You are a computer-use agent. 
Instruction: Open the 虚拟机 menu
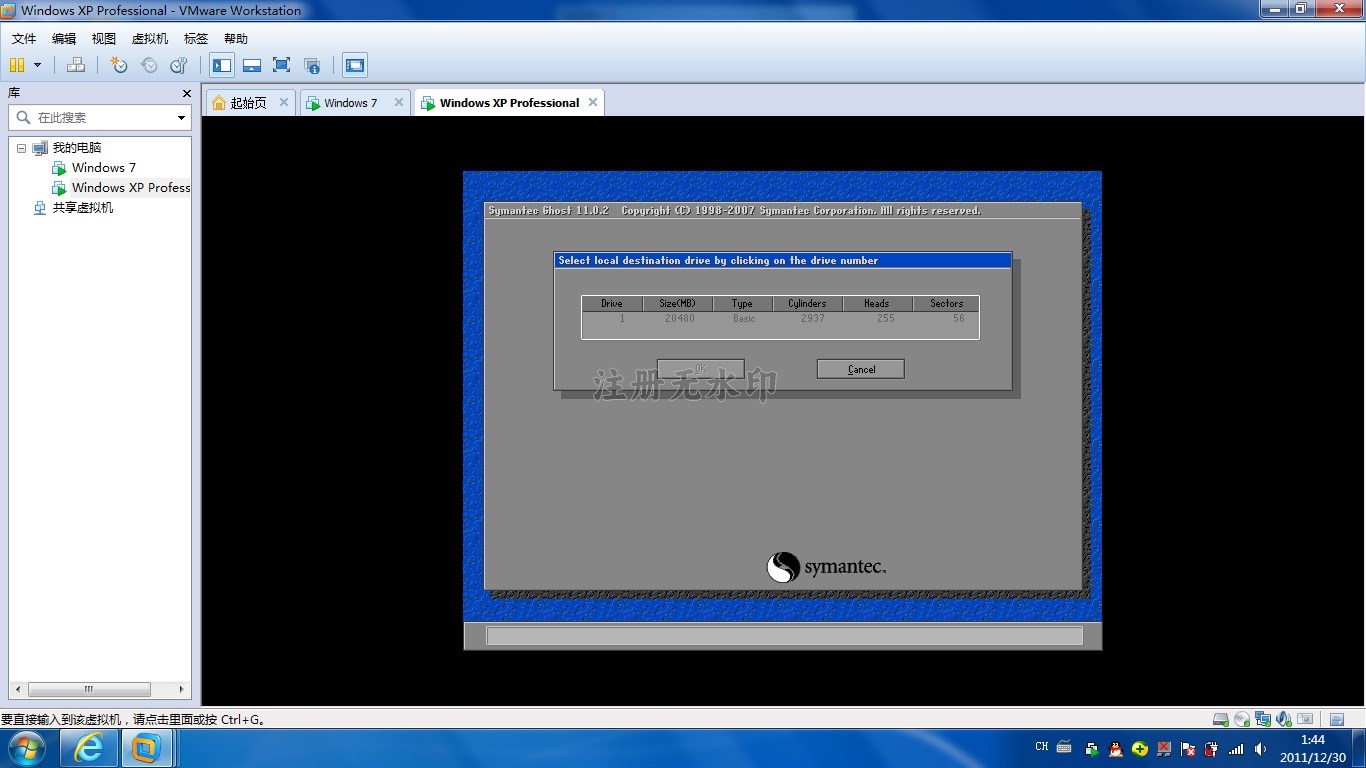[150, 38]
